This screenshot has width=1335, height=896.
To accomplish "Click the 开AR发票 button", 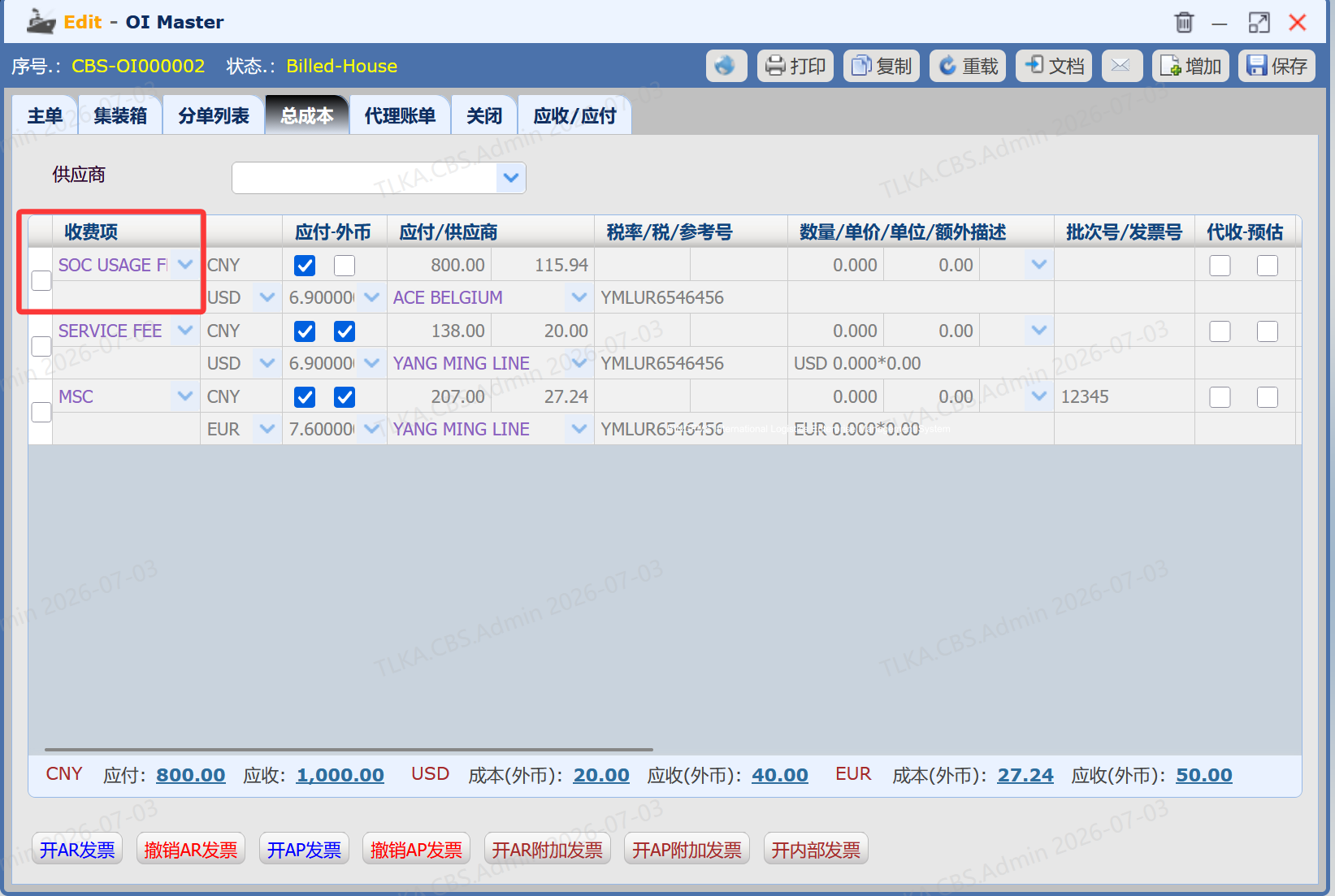I will pyautogui.click(x=77, y=850).
